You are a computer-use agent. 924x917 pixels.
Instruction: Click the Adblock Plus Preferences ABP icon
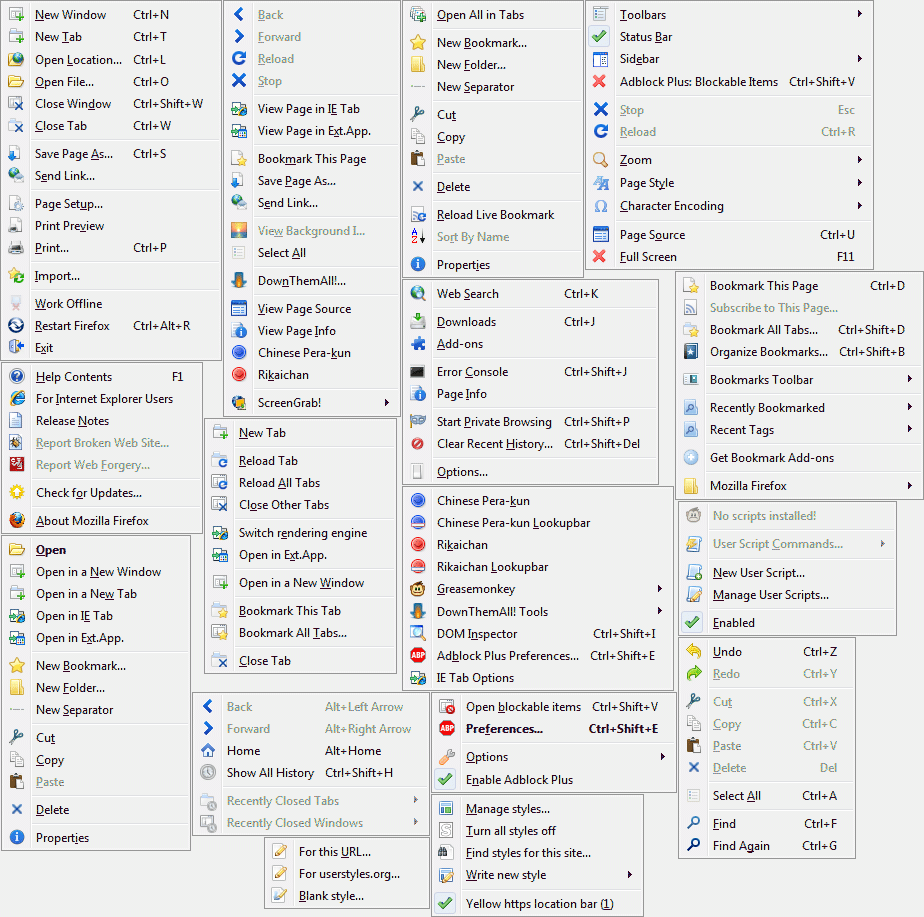click(418, 655)
